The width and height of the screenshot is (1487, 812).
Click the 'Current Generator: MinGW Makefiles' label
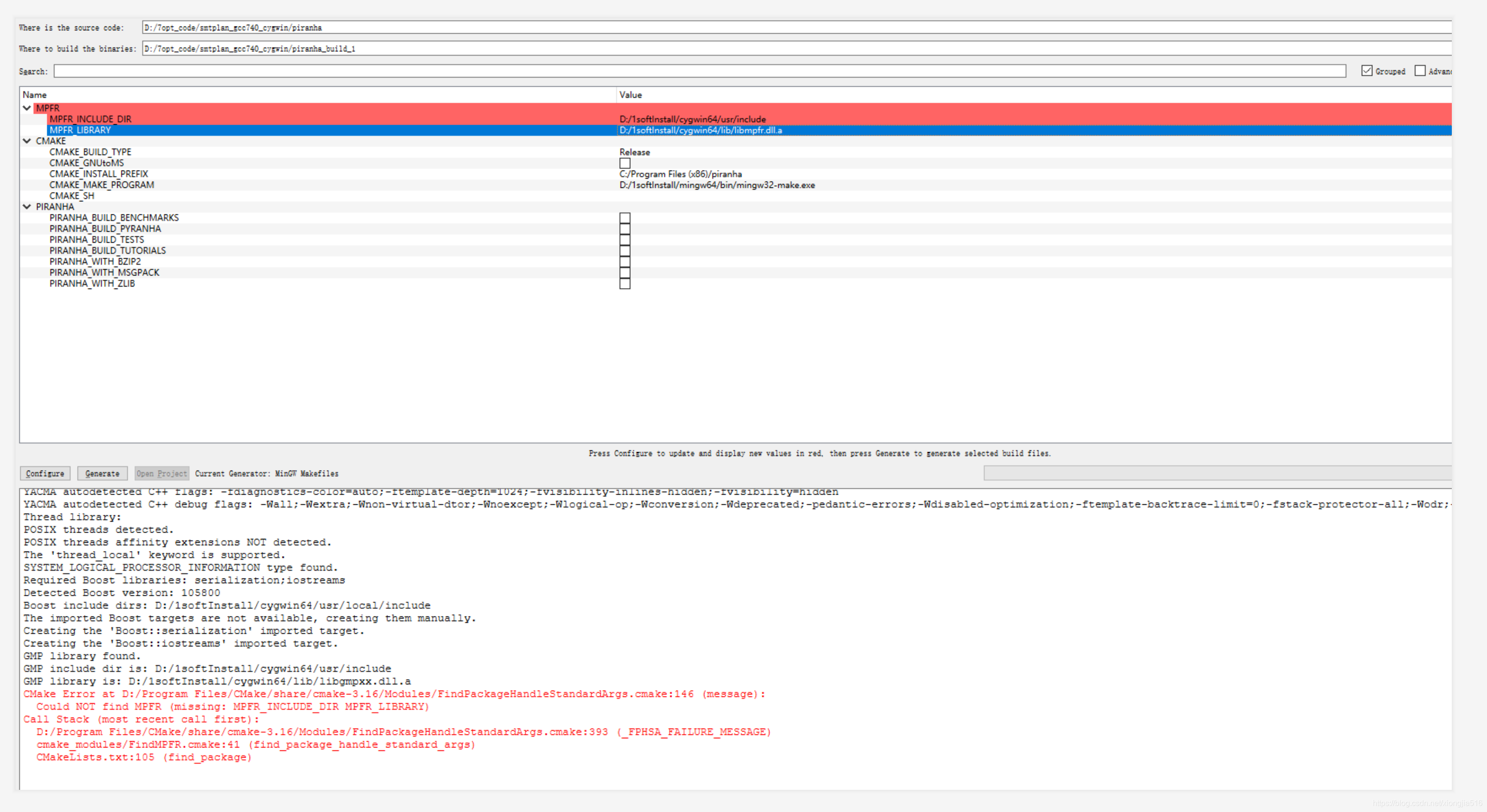tap(266, 474)
